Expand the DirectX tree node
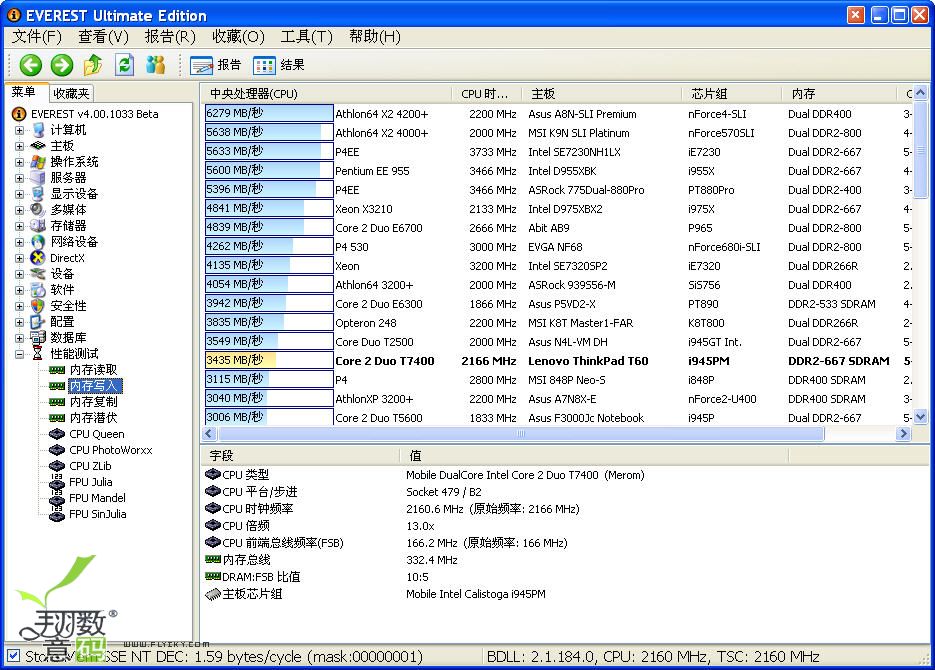This screenshot has height=670, width=935. [19, 258]
